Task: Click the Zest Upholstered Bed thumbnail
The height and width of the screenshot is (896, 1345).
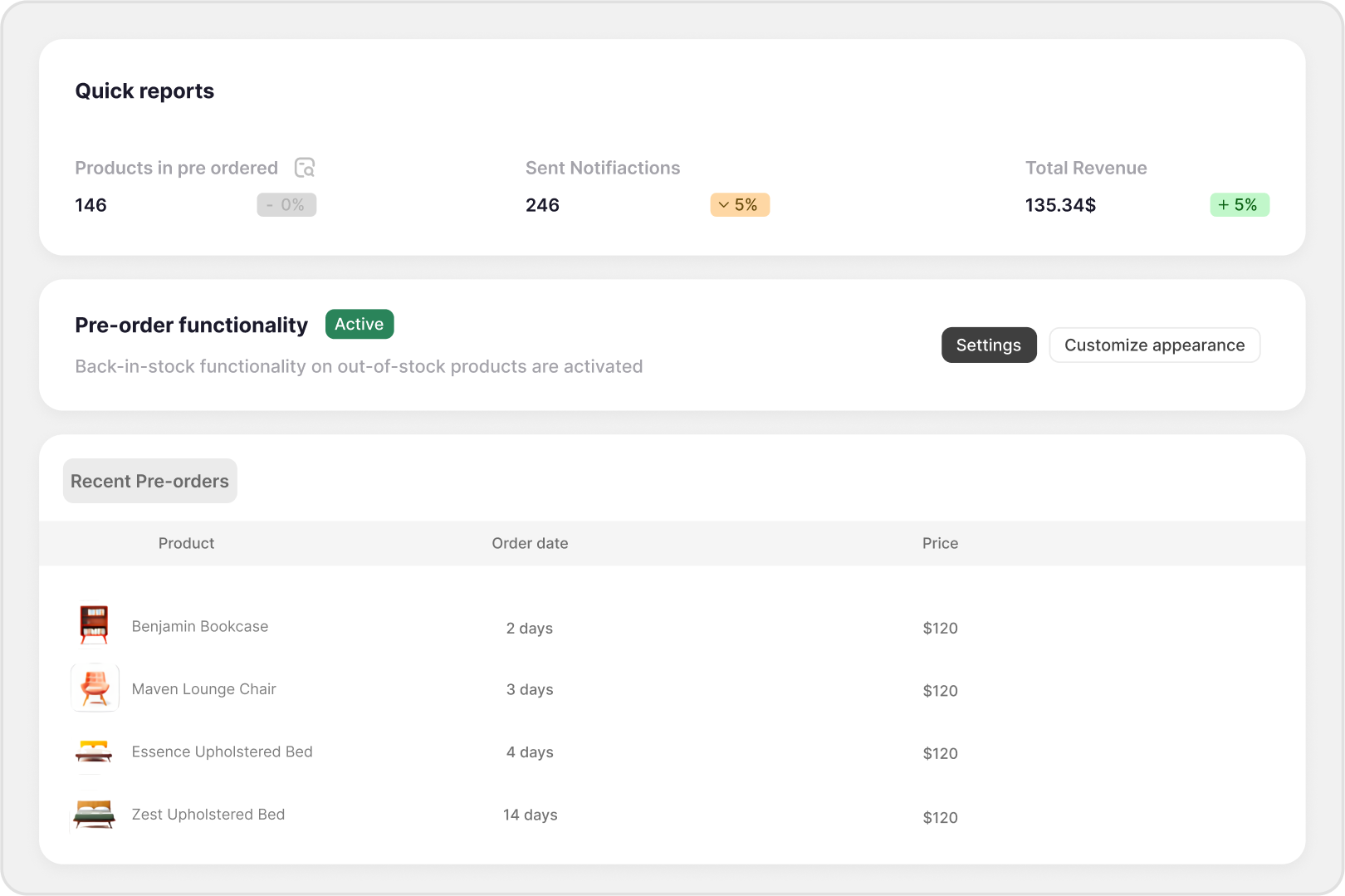Action: (94, 814)
